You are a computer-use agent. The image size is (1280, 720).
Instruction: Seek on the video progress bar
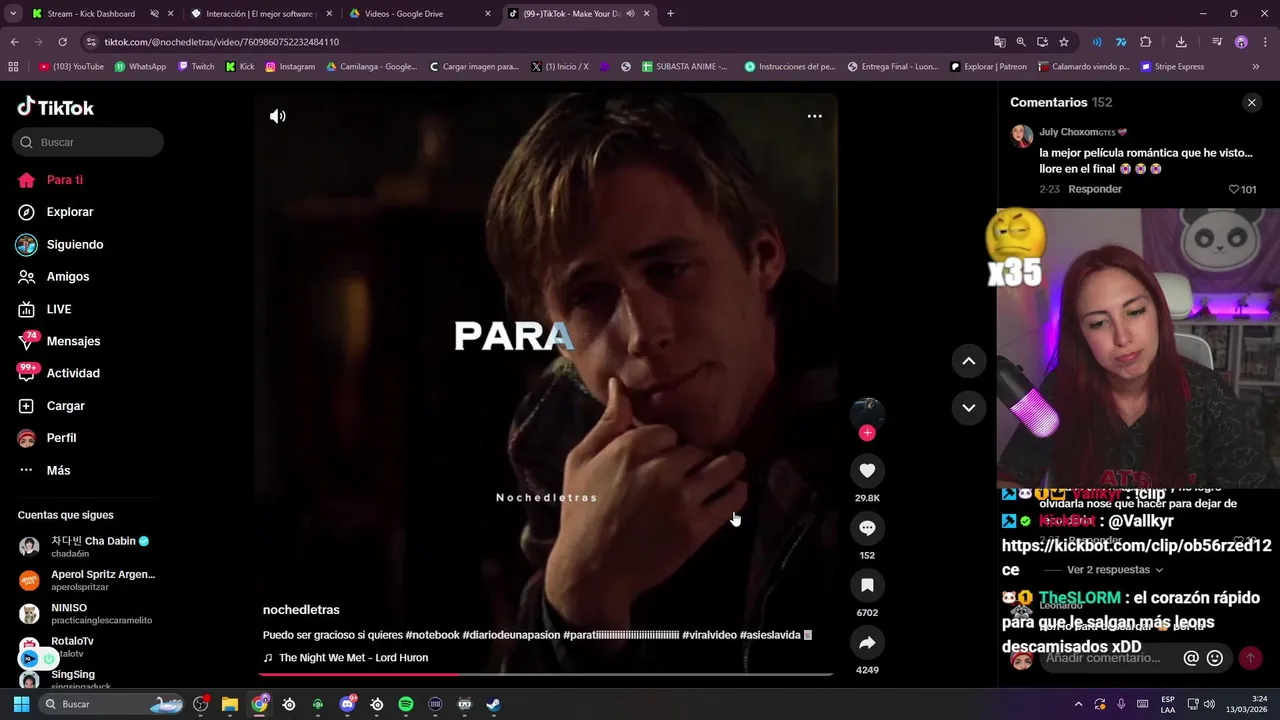[x=545, y=675]
